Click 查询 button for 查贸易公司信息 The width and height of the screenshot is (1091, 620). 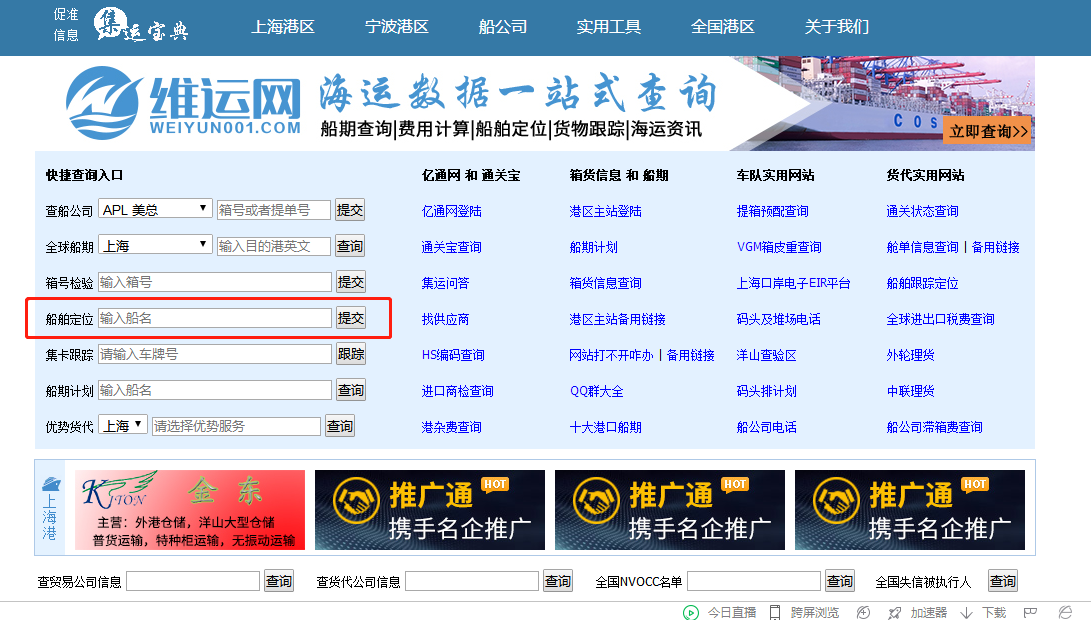coord(278,581)
